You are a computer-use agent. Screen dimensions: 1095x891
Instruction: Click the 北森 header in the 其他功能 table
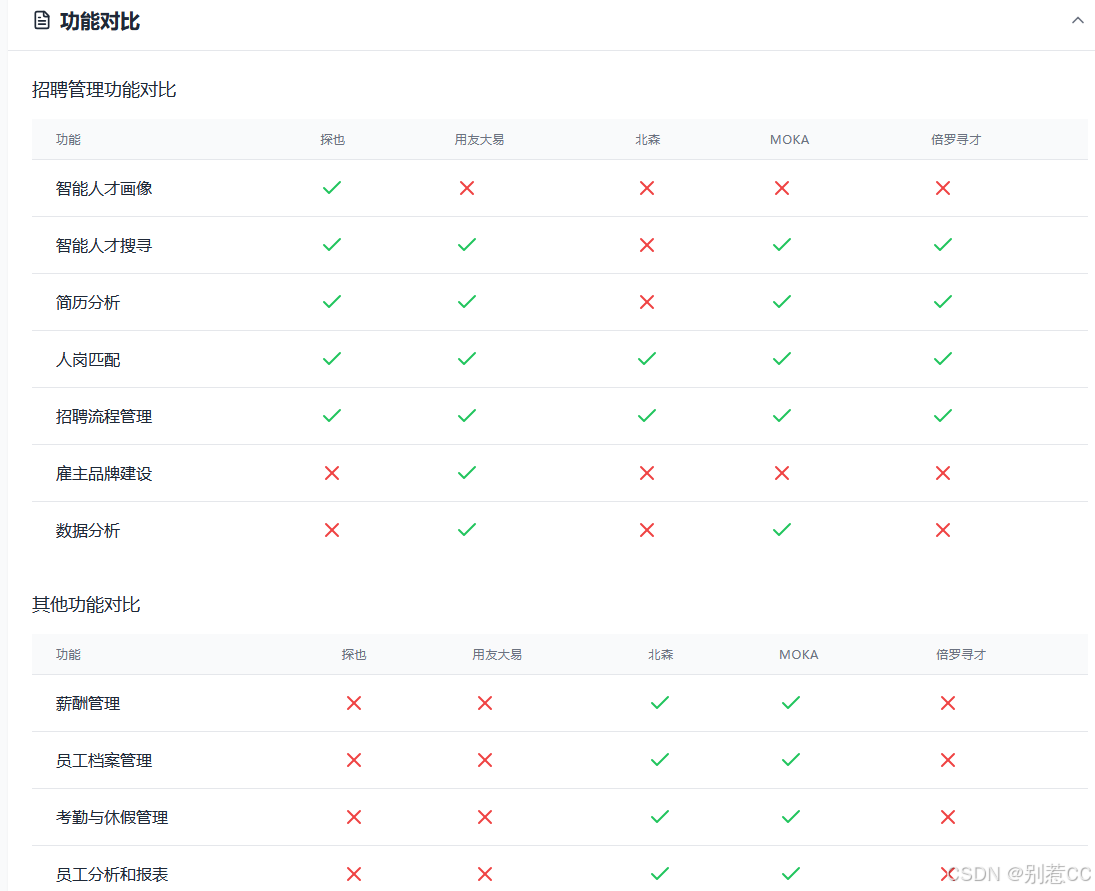[x=660, y=654]
